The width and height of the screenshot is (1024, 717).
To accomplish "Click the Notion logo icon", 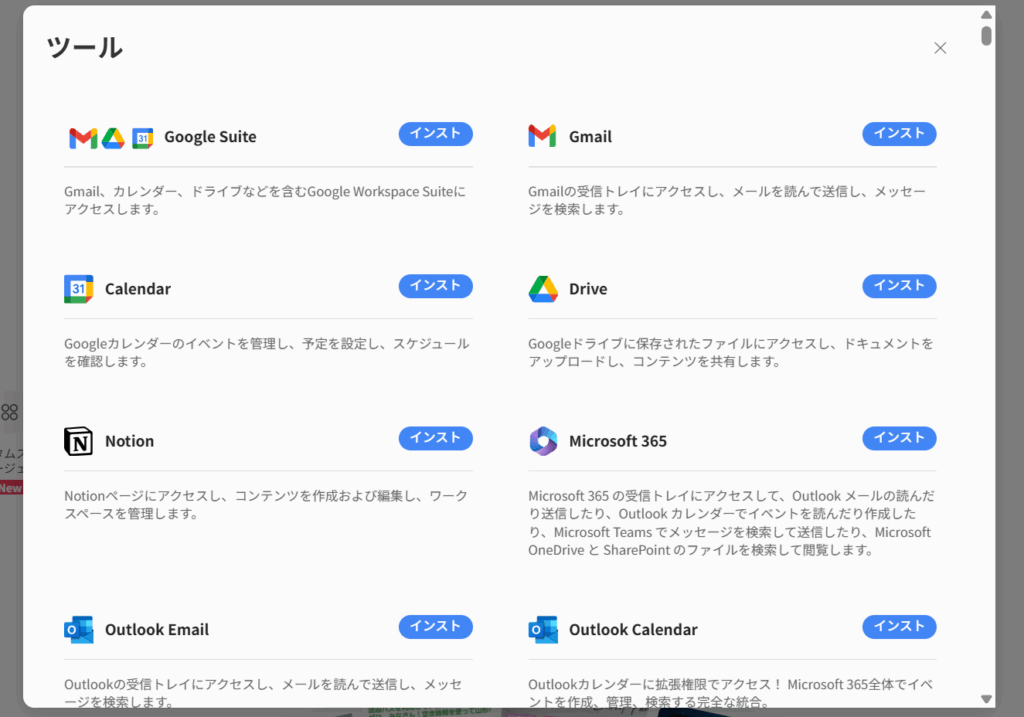I will tap(78, 440).
